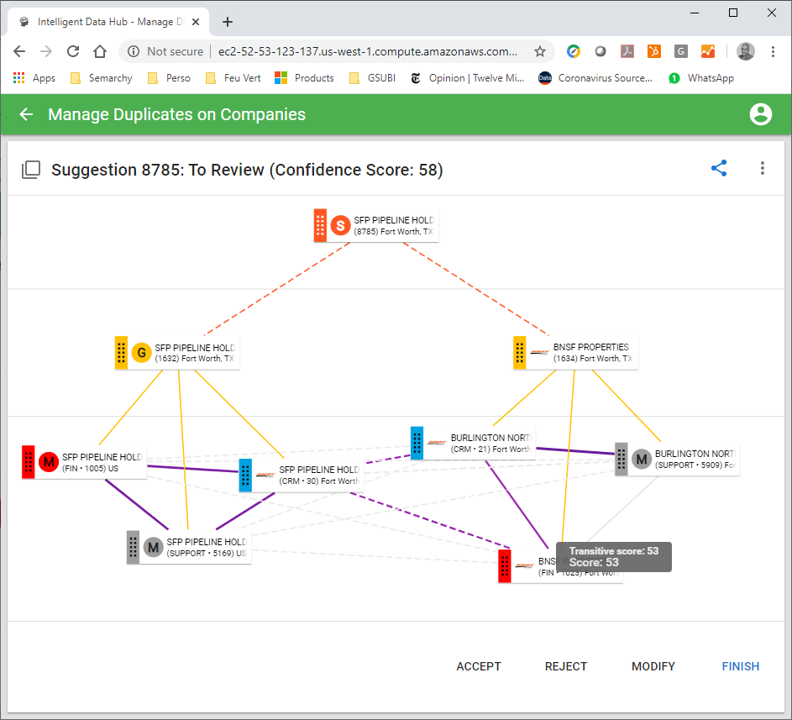Select the Intelligent Data Hub browser tab
792x720 pixels.
point(109,22)
